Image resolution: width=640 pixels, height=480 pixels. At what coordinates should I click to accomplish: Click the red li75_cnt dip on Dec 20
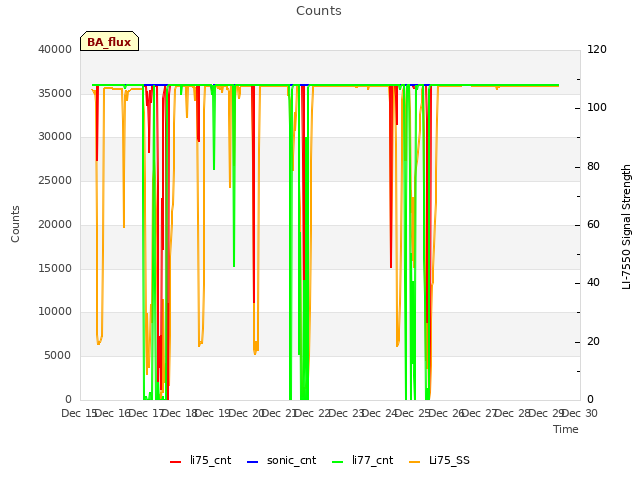(253, 301)
